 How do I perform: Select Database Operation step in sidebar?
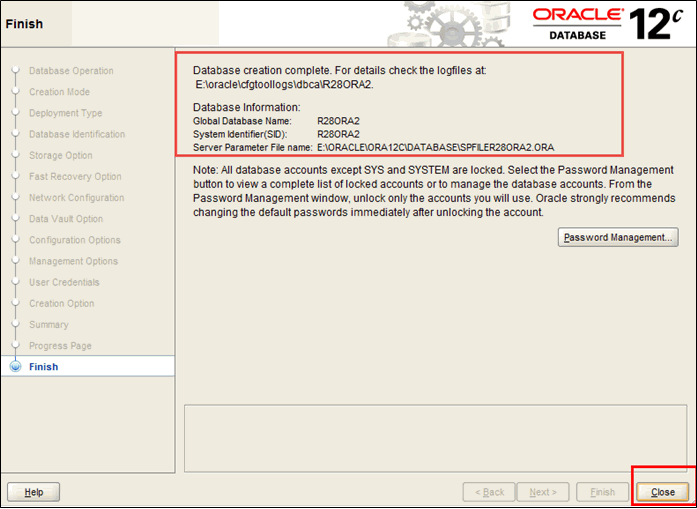click(x=71, y=71)
